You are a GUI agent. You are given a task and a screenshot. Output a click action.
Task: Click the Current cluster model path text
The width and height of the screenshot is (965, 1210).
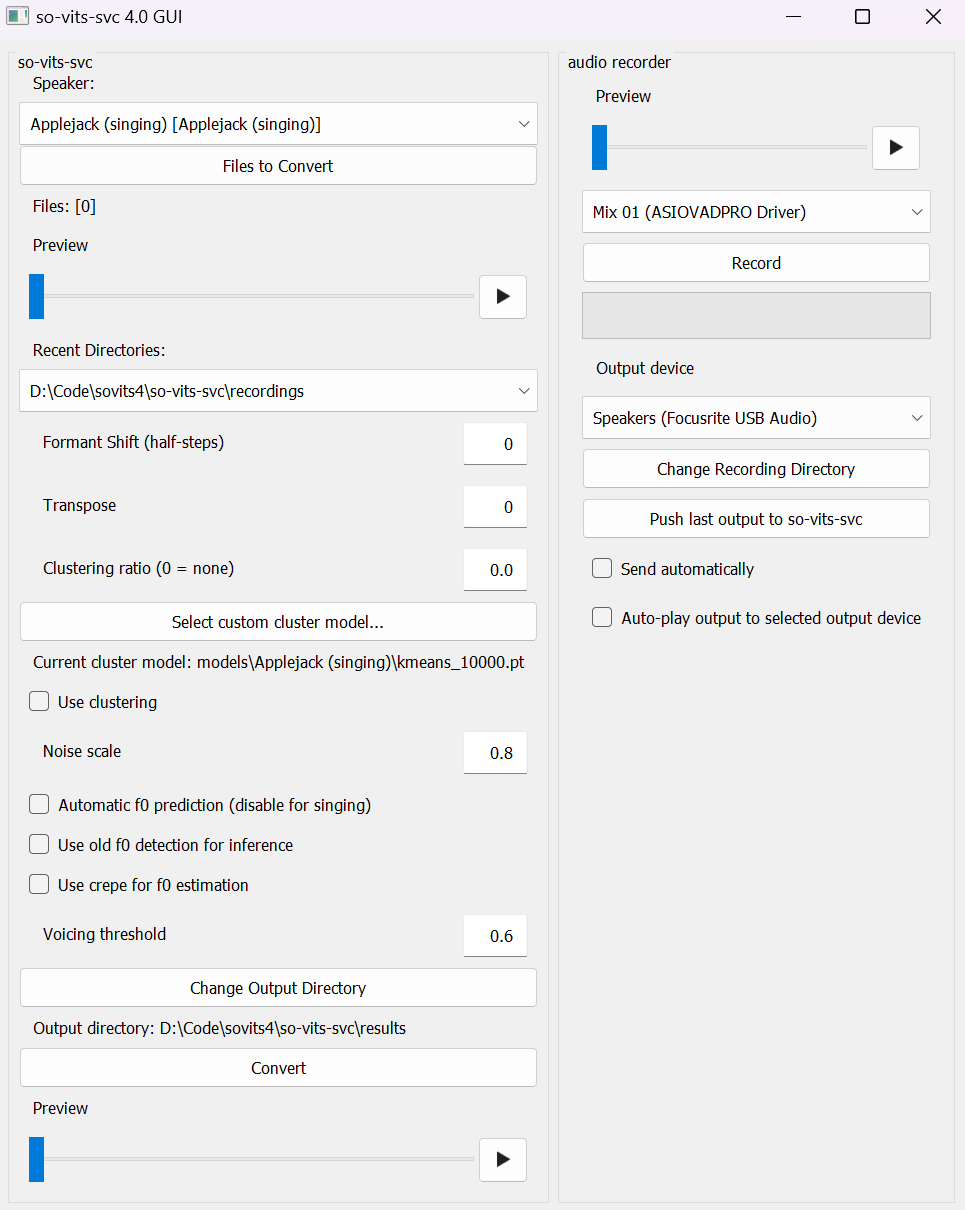[279, 662]
